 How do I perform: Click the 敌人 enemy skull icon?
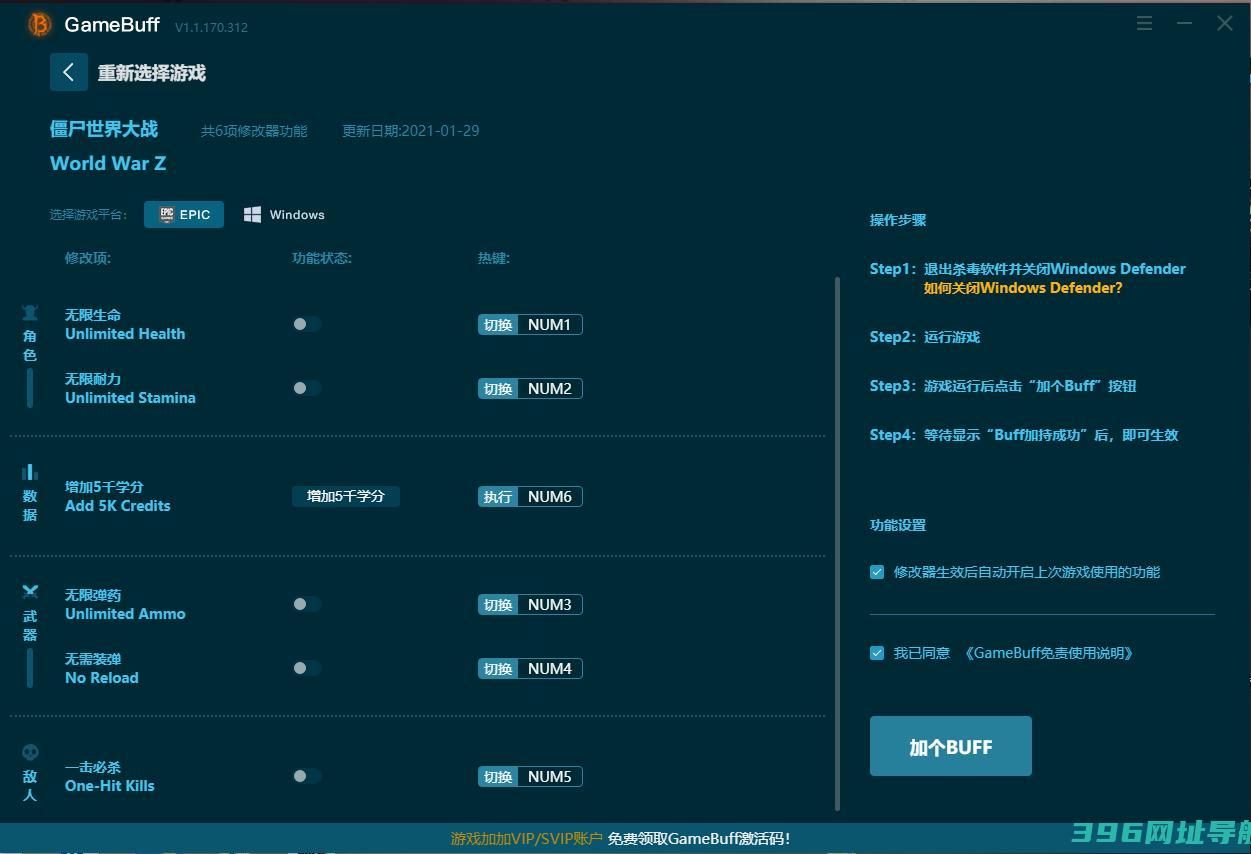coord(30,752)
